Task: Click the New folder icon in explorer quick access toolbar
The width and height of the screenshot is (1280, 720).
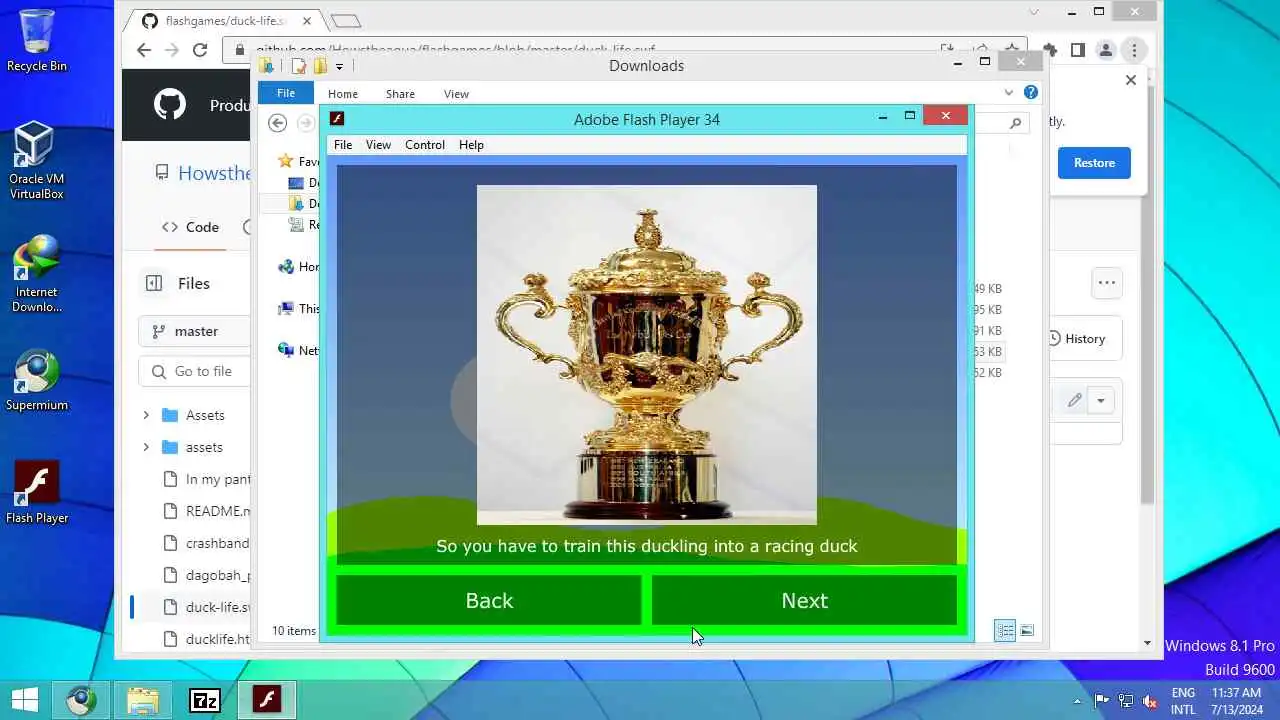Action: tap(320, 66)
